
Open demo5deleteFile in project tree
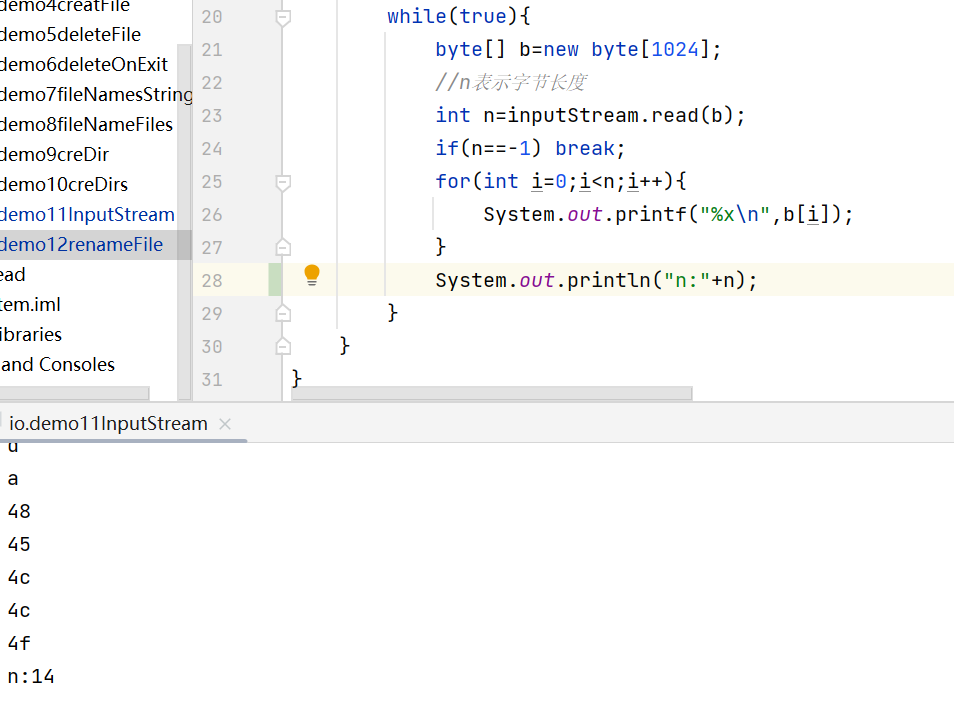tap(70, 35)
